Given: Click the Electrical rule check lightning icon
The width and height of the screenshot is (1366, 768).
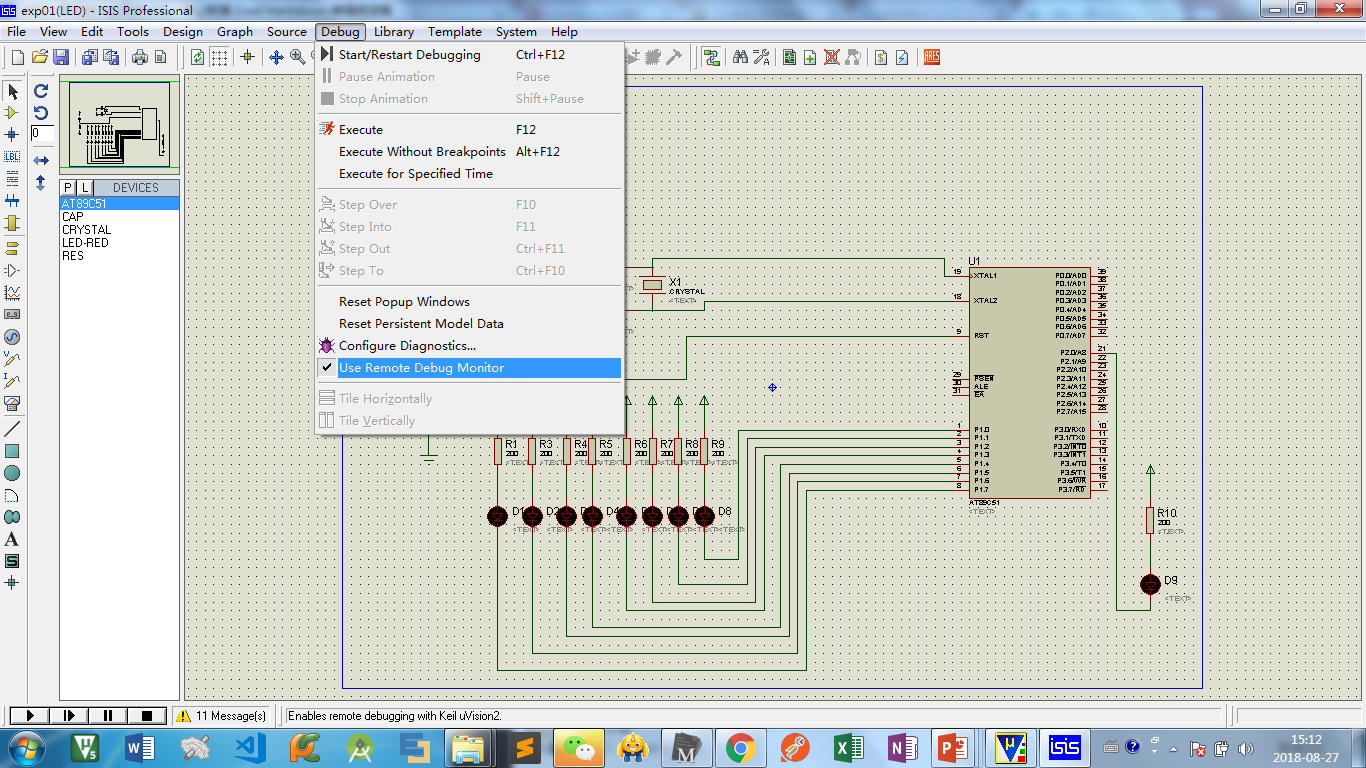Looking at the screenshot, I should click(902, 57).
